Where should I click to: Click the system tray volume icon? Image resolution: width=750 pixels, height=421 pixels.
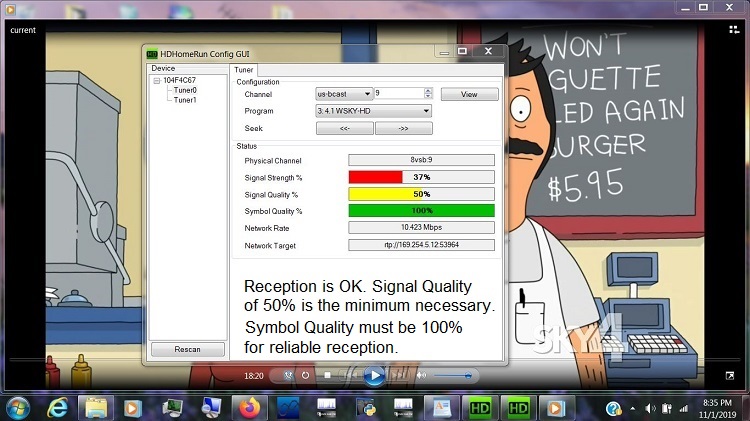pyautogui.click(x=650, y=409)
